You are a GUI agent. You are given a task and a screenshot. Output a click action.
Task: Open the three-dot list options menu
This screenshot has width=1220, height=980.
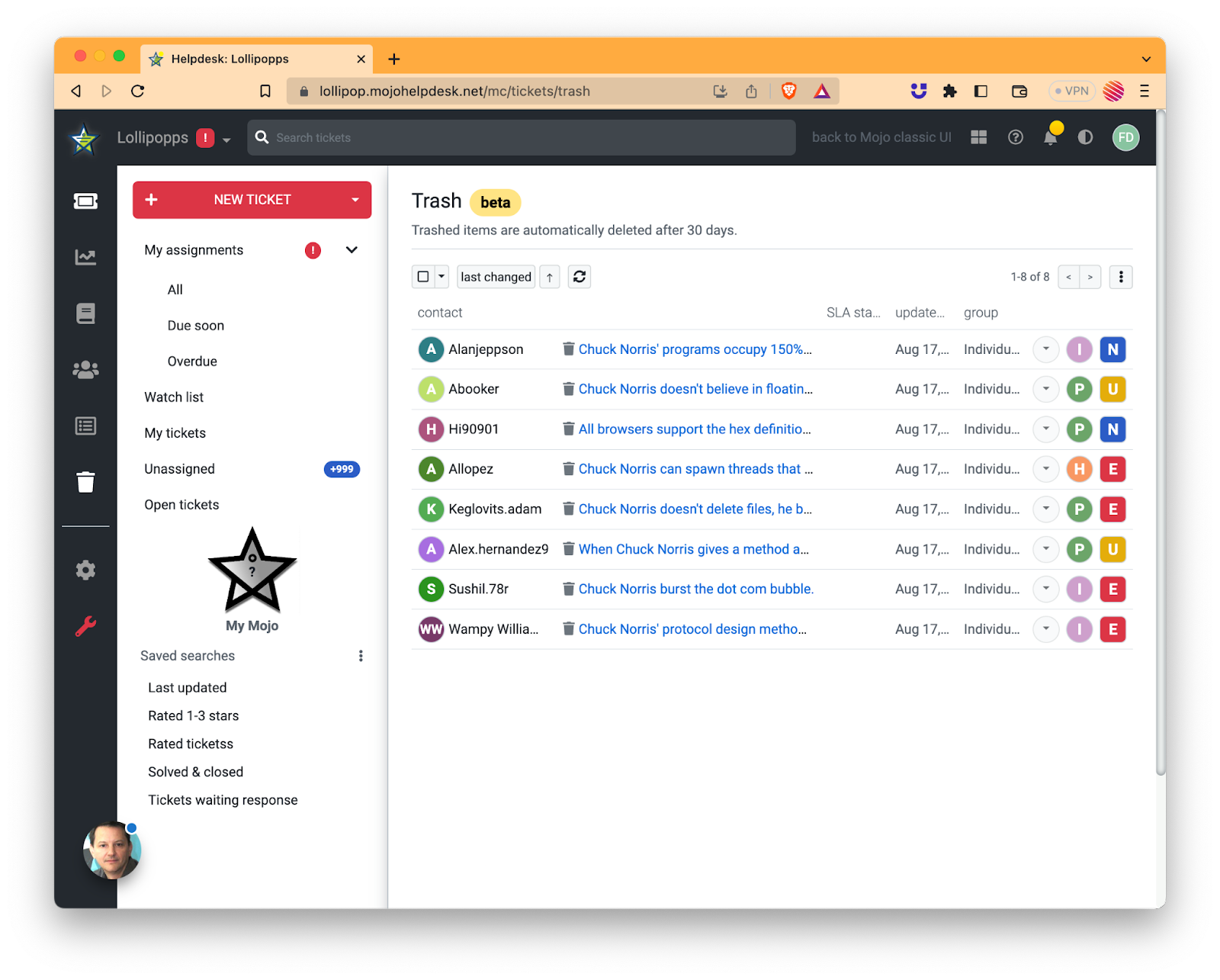[x=1121, y=277]
